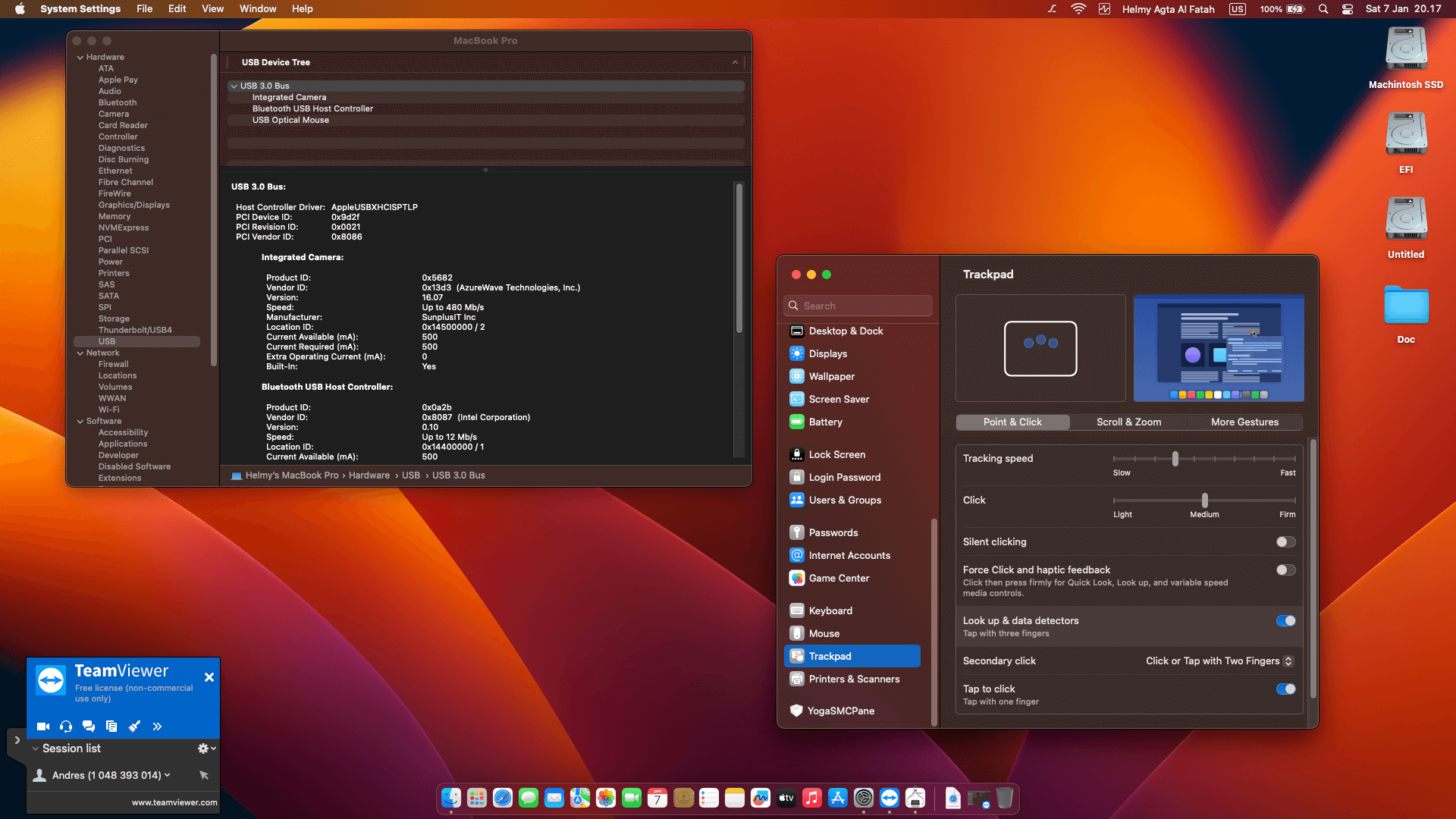Click the trackpad gesture preview thumbnail
The height and width of the screenshot is (819, 1456).
[1040, 348]
